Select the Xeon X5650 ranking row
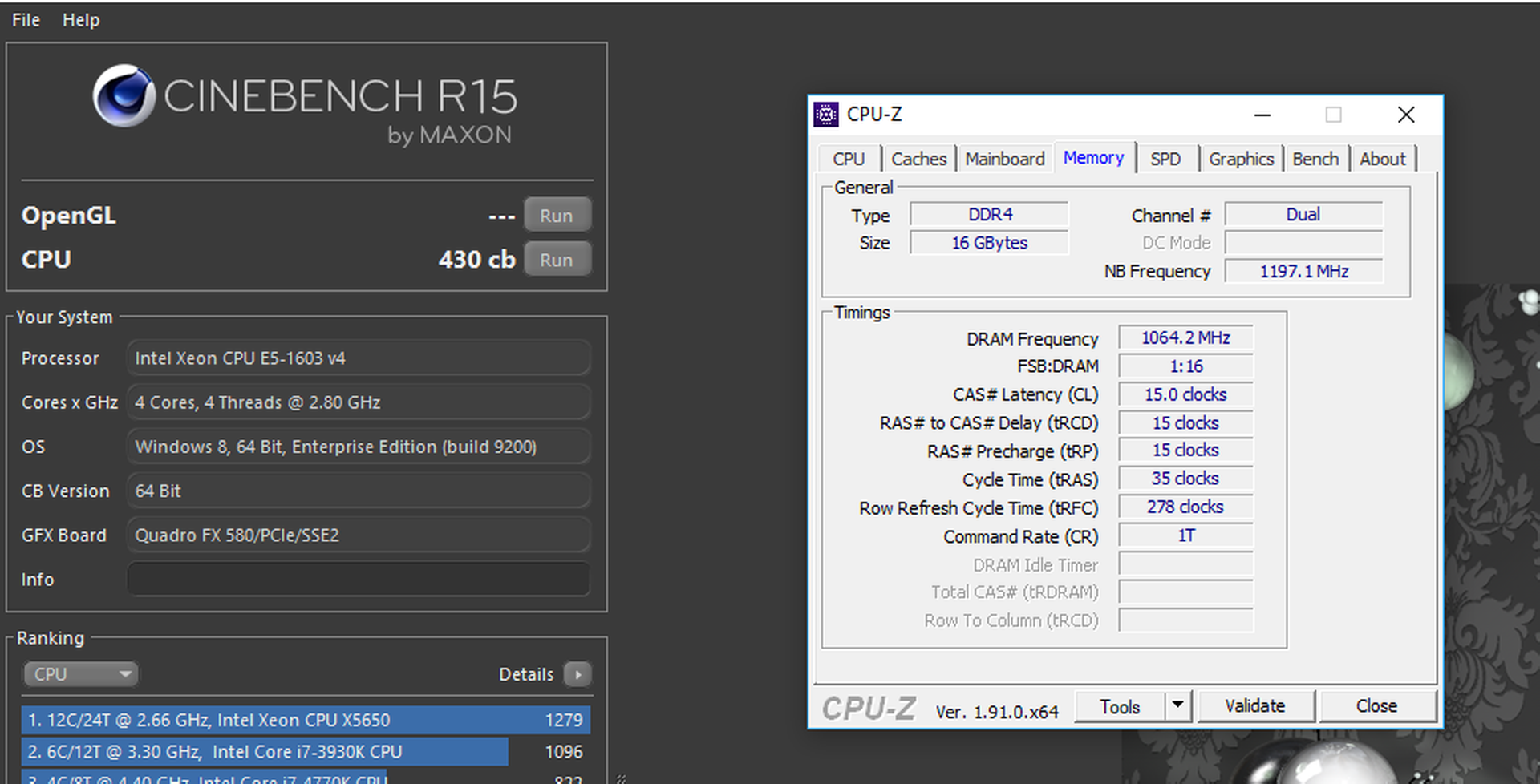1540x784 pixels. click(306, 720)
